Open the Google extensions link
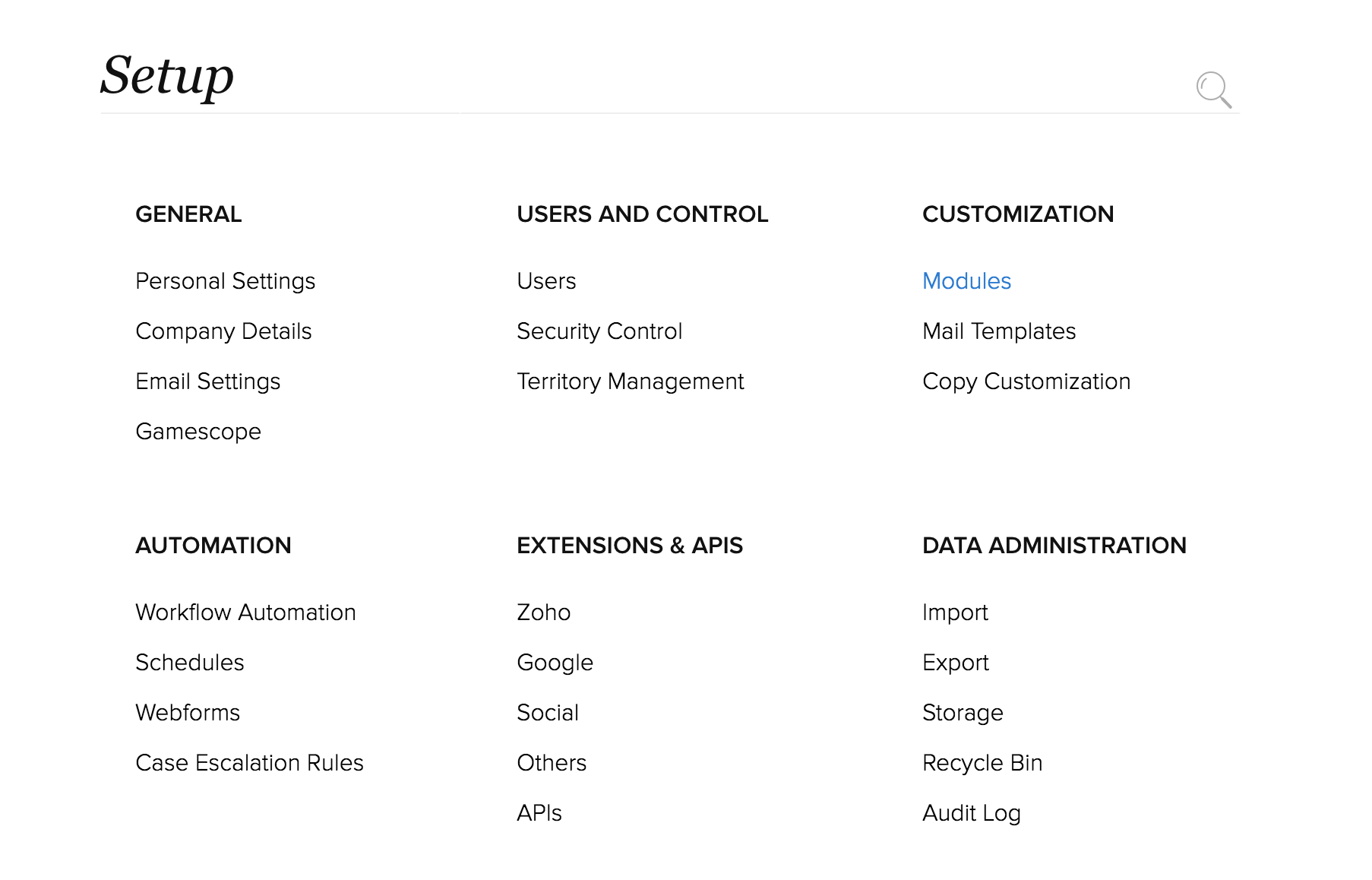Image resolution: width=1372 pixels, height=880 pixels. 555,663
